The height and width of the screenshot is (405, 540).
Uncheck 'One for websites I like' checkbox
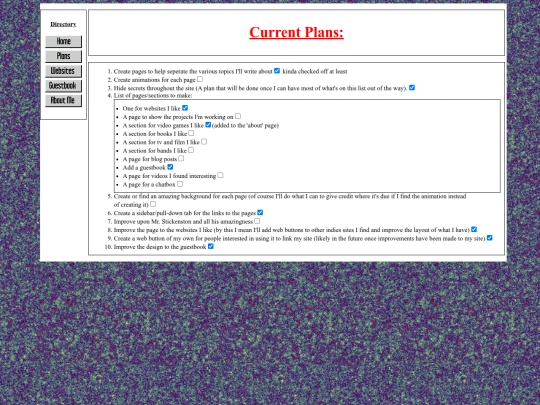tap(185, 108)
